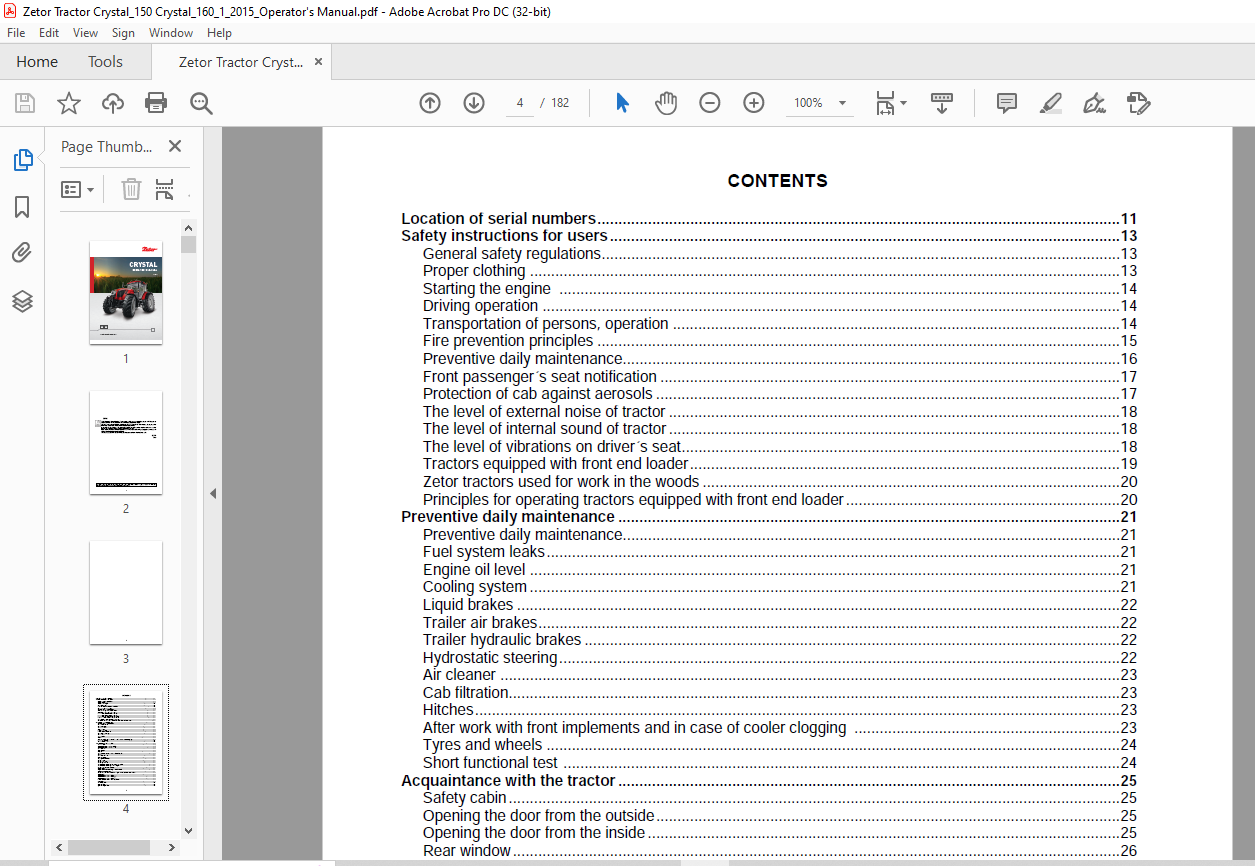Close the Page Thumbnails panel
Image resolution: width=1255 pixels, height=866 pixels.
(175, 146)
